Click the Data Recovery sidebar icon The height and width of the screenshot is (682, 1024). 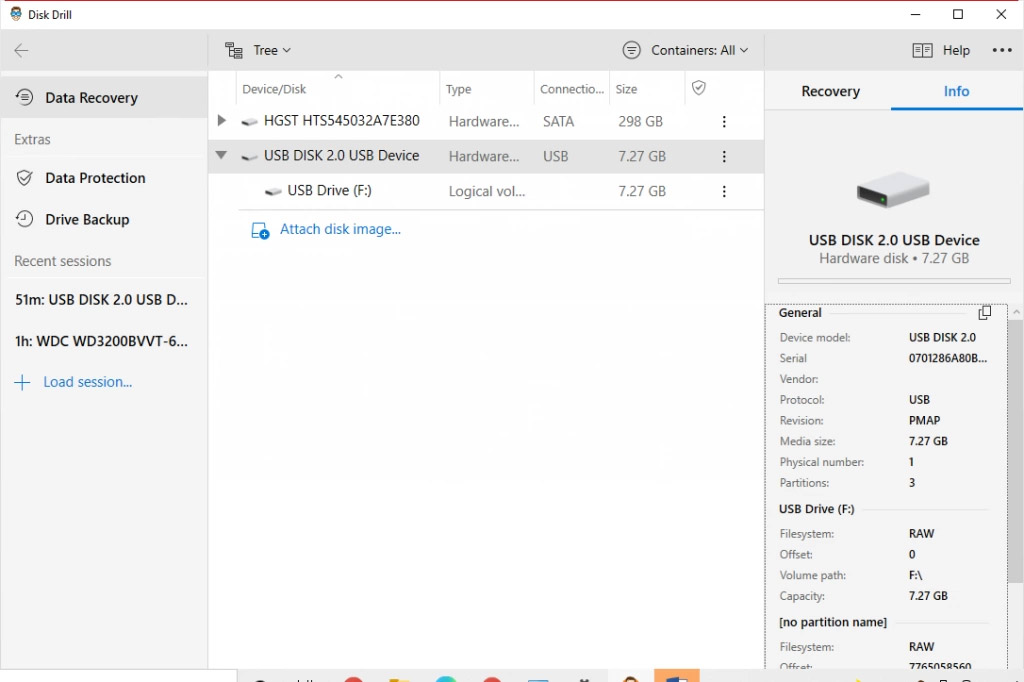click(24, 97)
